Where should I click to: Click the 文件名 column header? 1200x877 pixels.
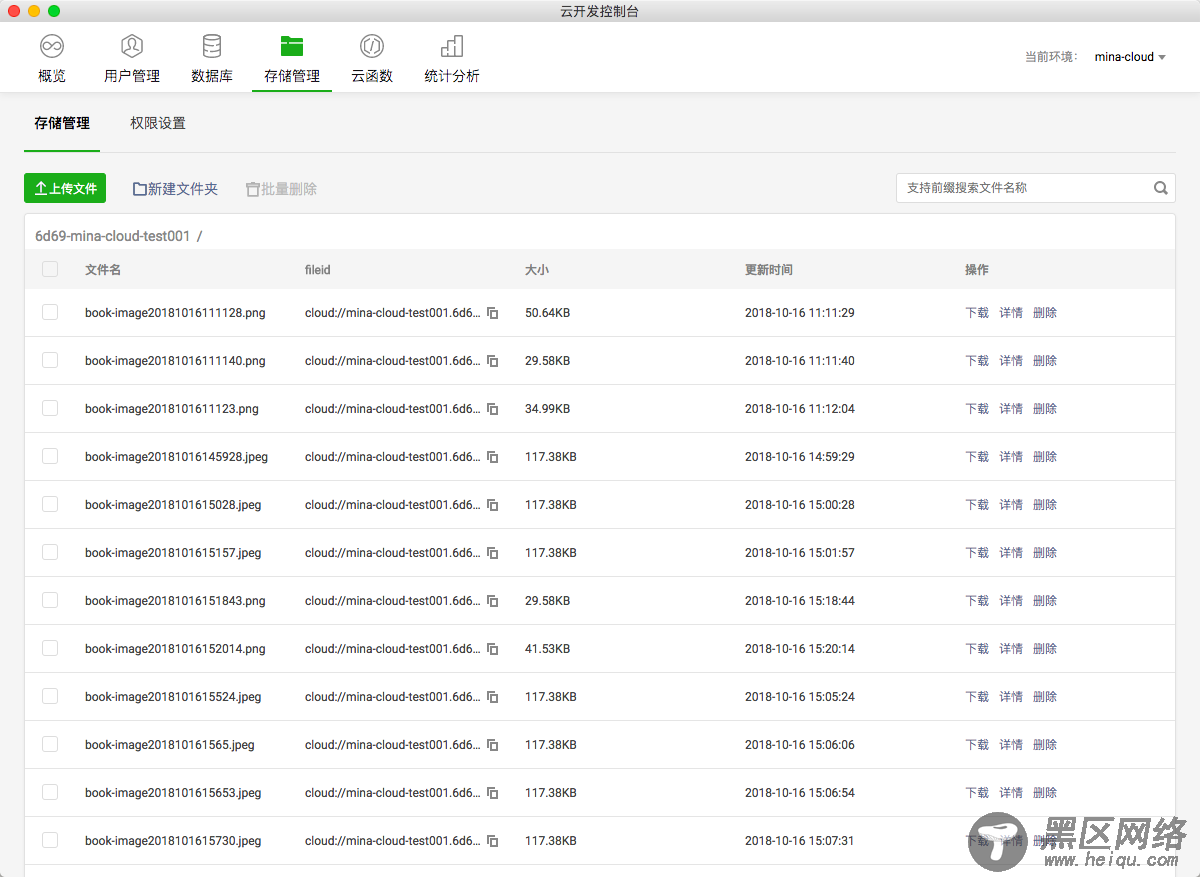point(103,270)
